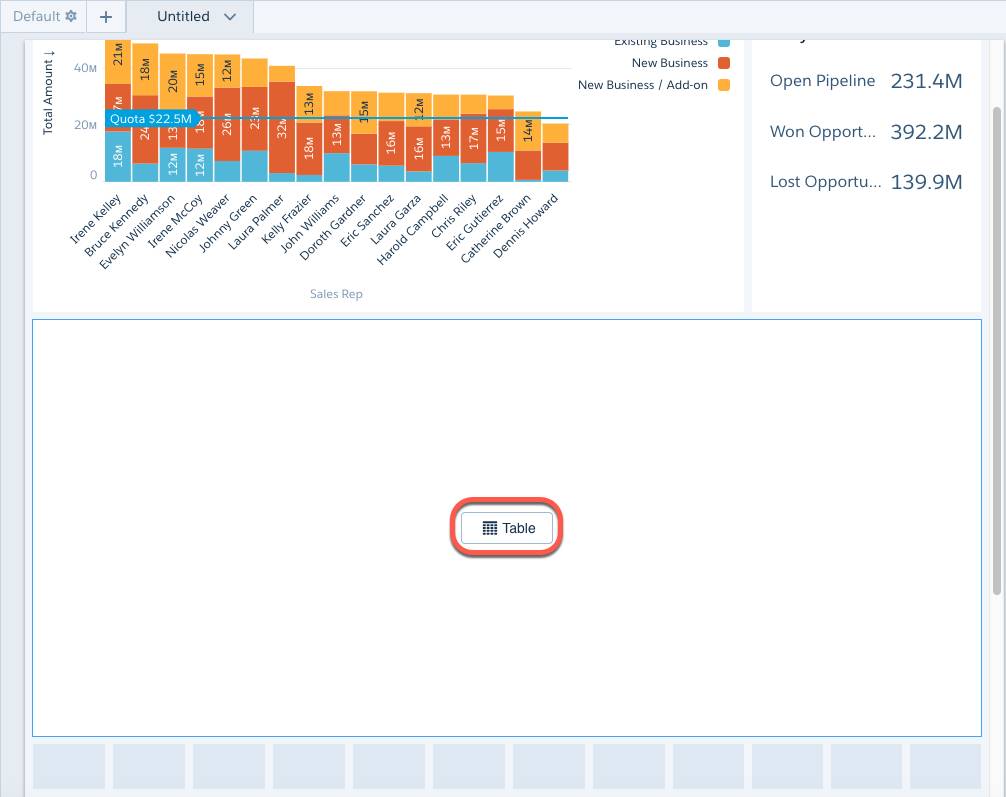This screenshot has height=797, width=1006.
Task: Click Laura Palmer's orange 32M bar segment
Action: click(x=282, y=127)
